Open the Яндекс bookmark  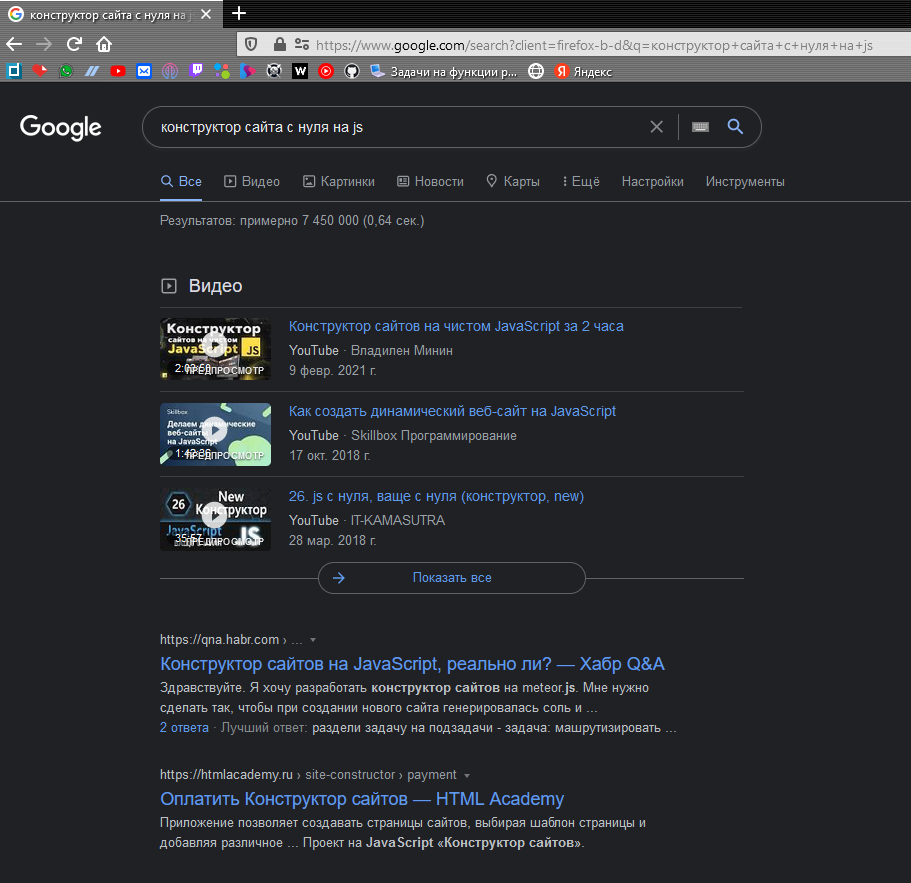583,71
